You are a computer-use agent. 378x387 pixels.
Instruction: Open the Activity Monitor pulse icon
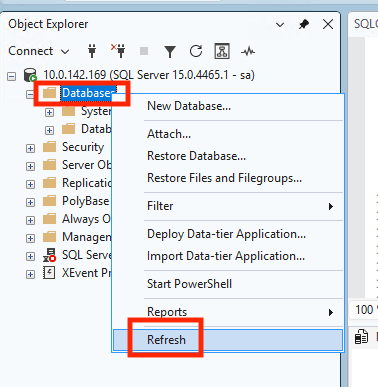tap(248, 51)
